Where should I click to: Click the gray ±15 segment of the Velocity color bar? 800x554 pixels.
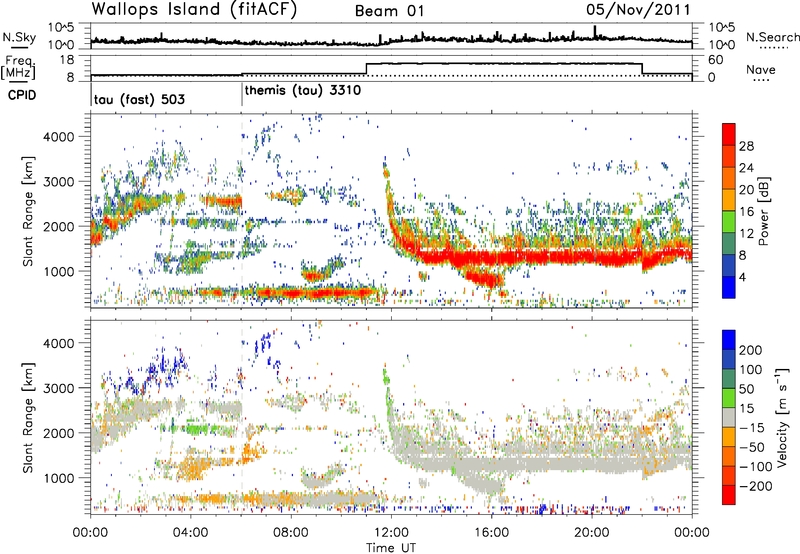[729, 417]
